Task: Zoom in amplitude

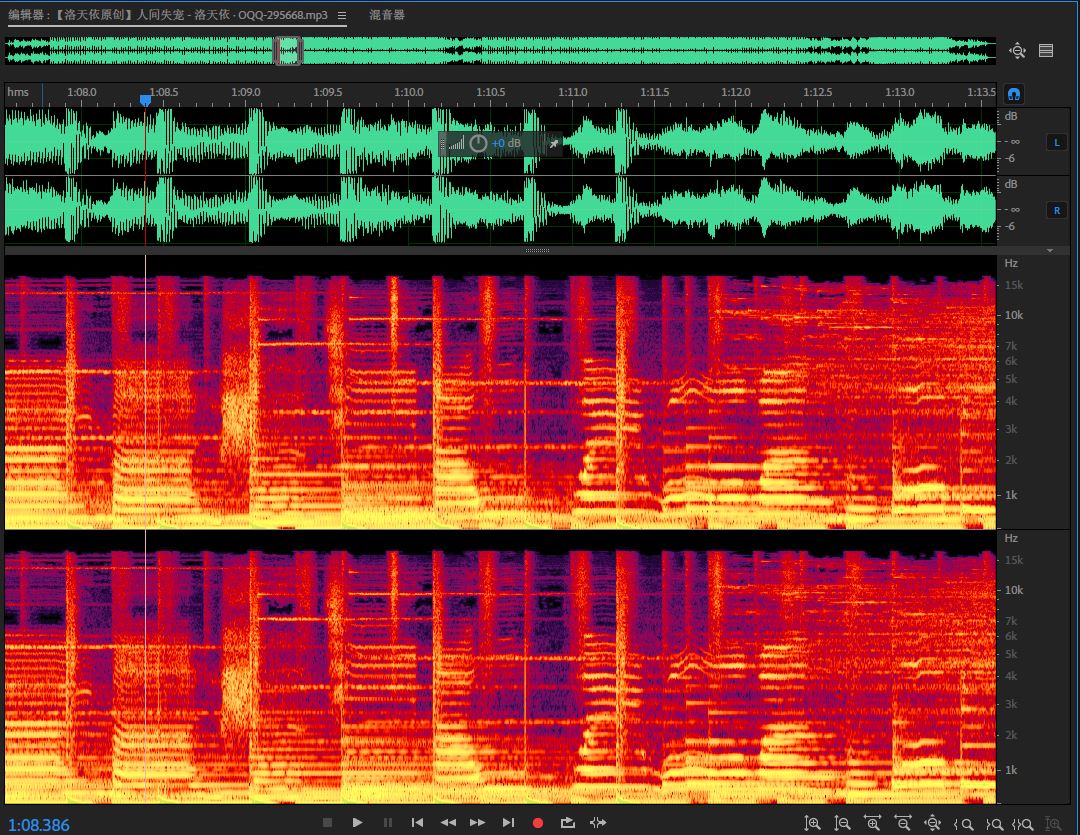Action: pos(812,823)
